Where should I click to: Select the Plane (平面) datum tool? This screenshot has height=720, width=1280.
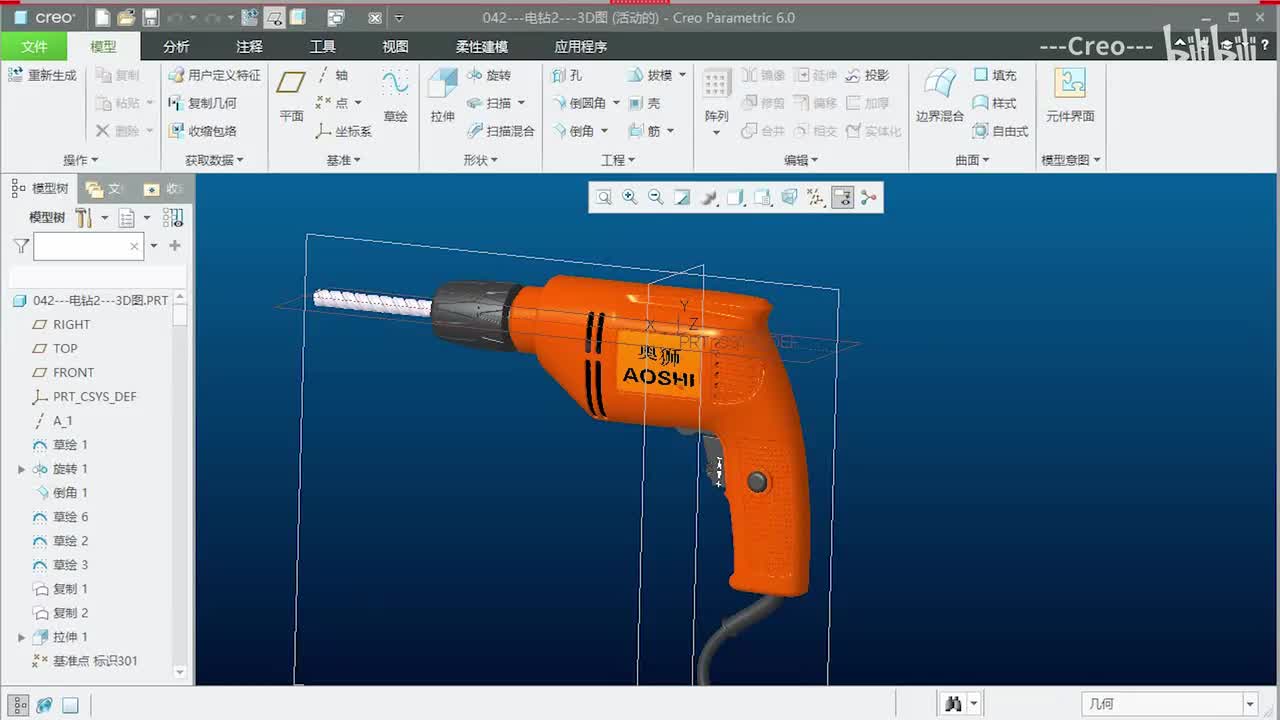[x=291, y=96]
